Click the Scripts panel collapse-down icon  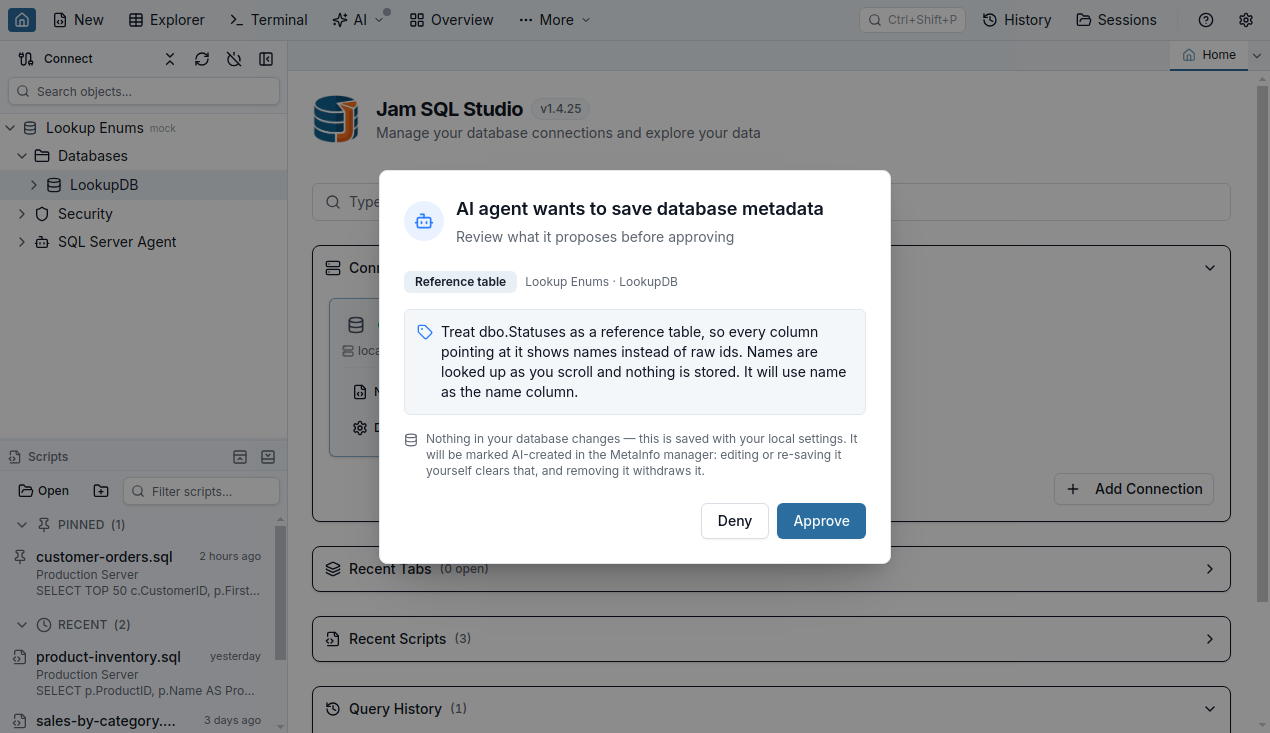tap(268, 457)
